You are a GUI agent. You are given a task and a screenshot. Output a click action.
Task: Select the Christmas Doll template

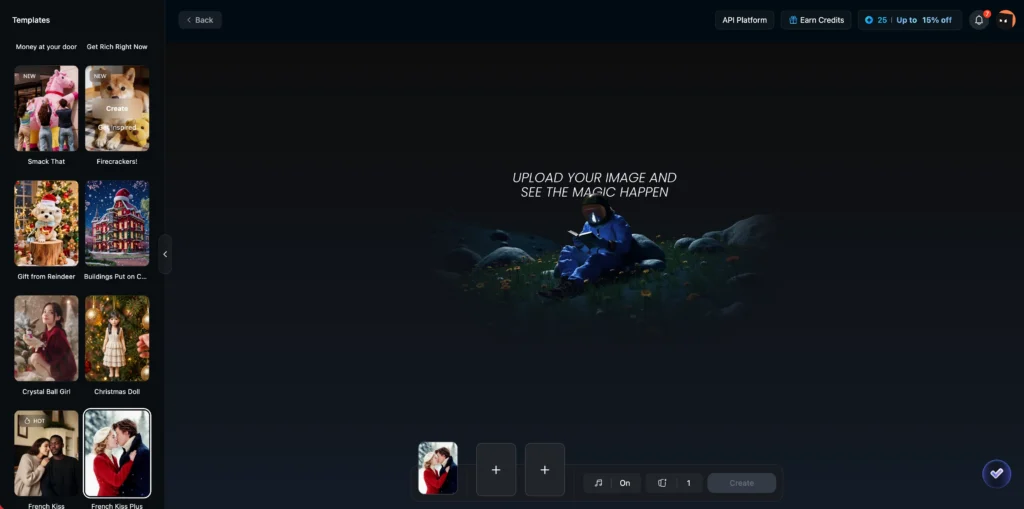[x=117, y=338]
